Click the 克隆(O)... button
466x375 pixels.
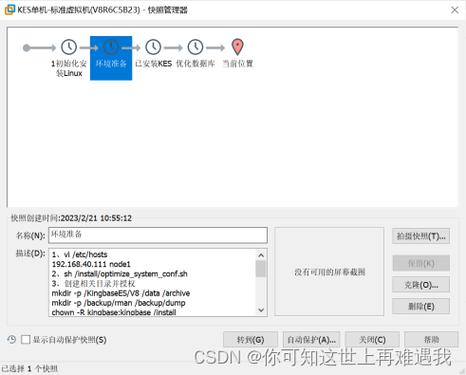(421, 285)
